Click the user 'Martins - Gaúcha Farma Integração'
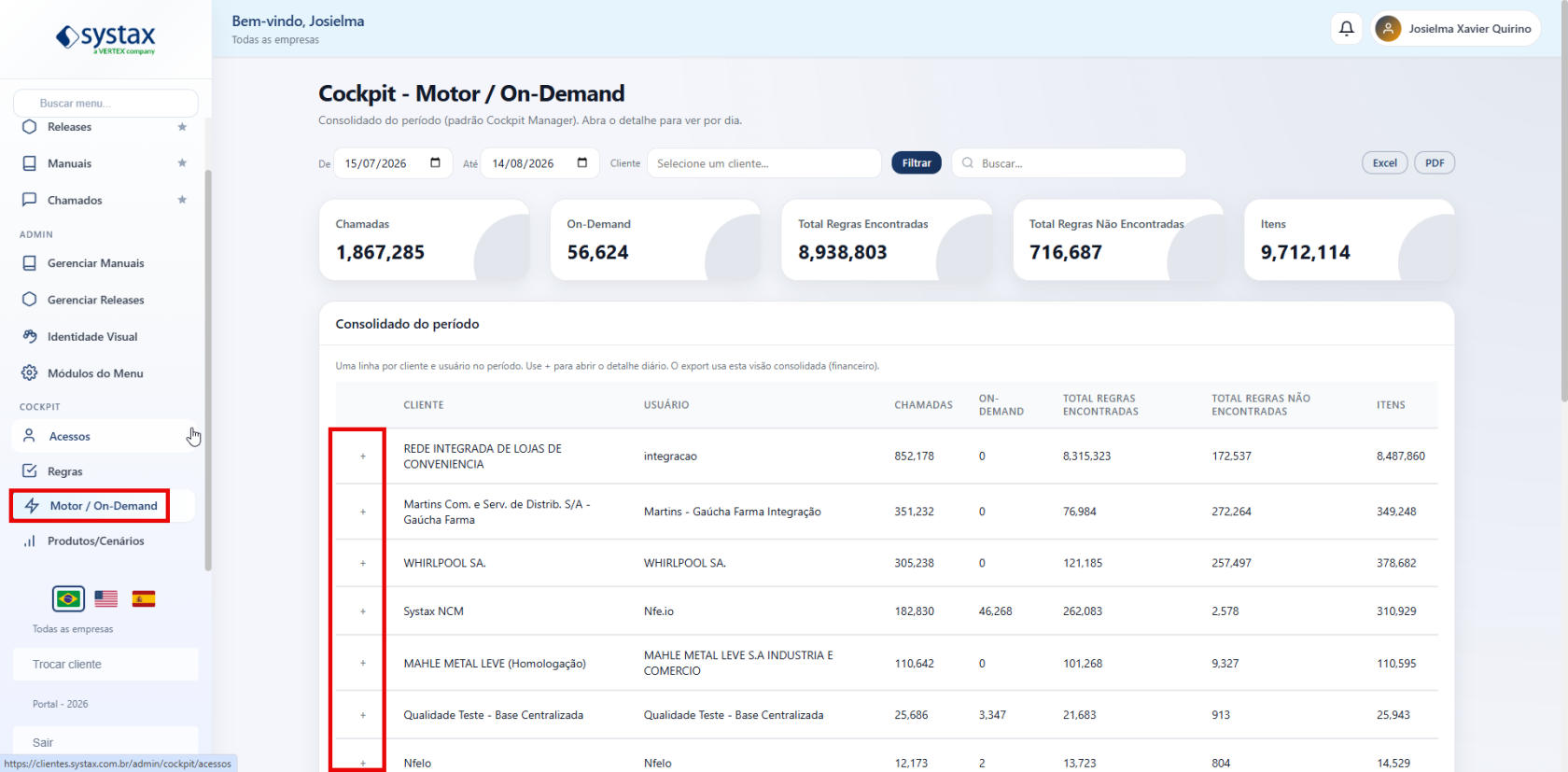Screen dimensions: 1568x772 (x=733, y=512)
